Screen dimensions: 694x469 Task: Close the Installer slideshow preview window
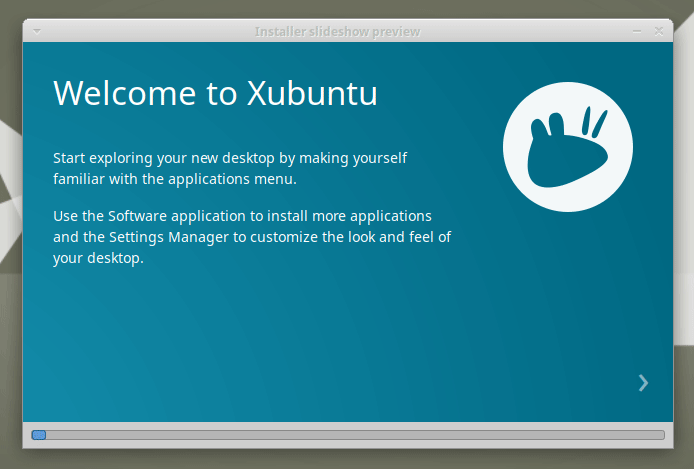coord(659,31)
